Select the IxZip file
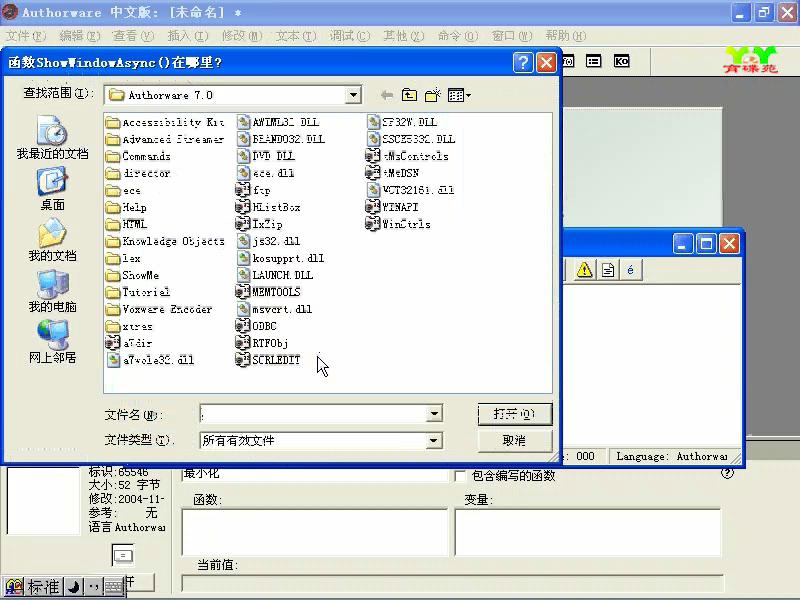 (259, 224)
